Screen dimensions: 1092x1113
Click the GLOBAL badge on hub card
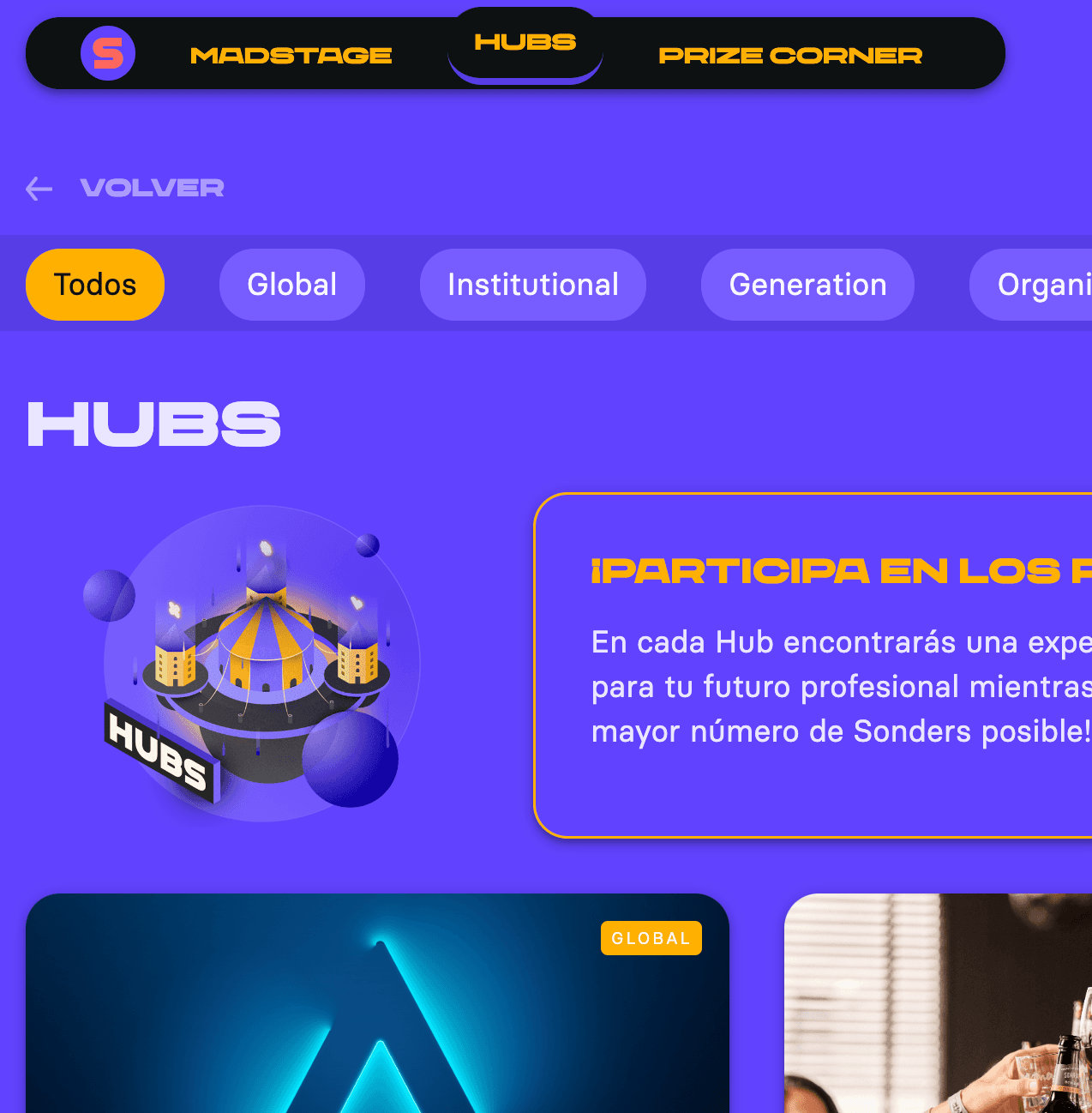tap(651, 938)
